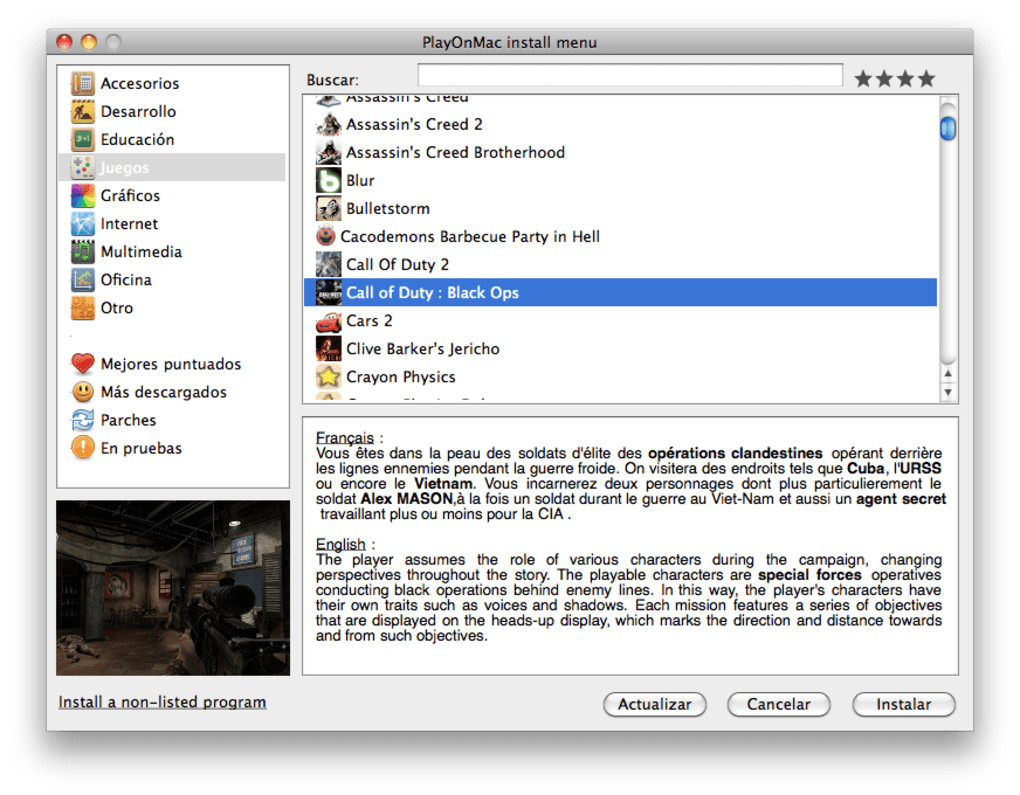Click the Assassin's Creed Brotherhood icon
Image resolution: width=1020 pixels, height=795 pixels.
pos(329,152)
